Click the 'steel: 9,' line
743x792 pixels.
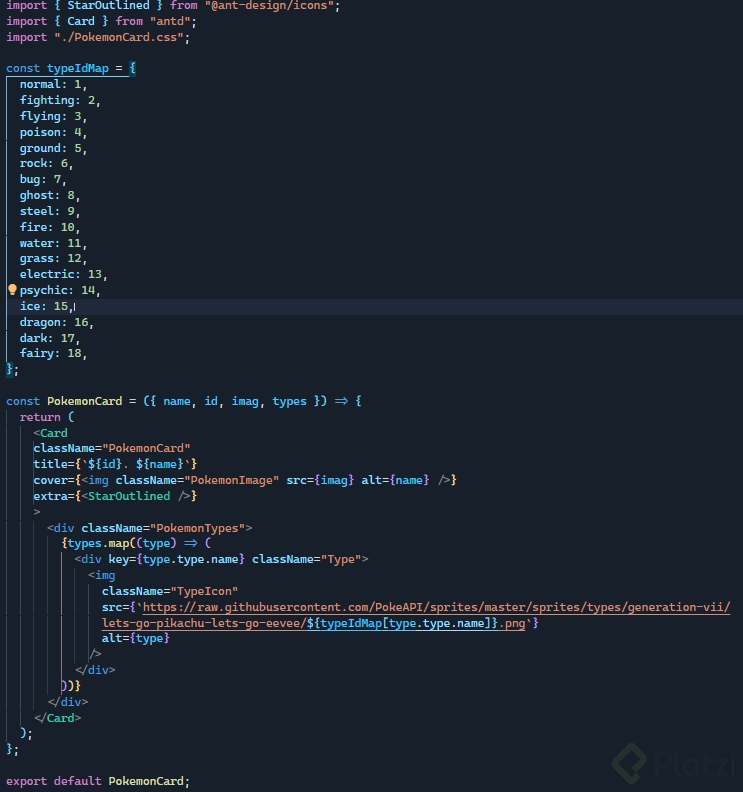[49, 211]
